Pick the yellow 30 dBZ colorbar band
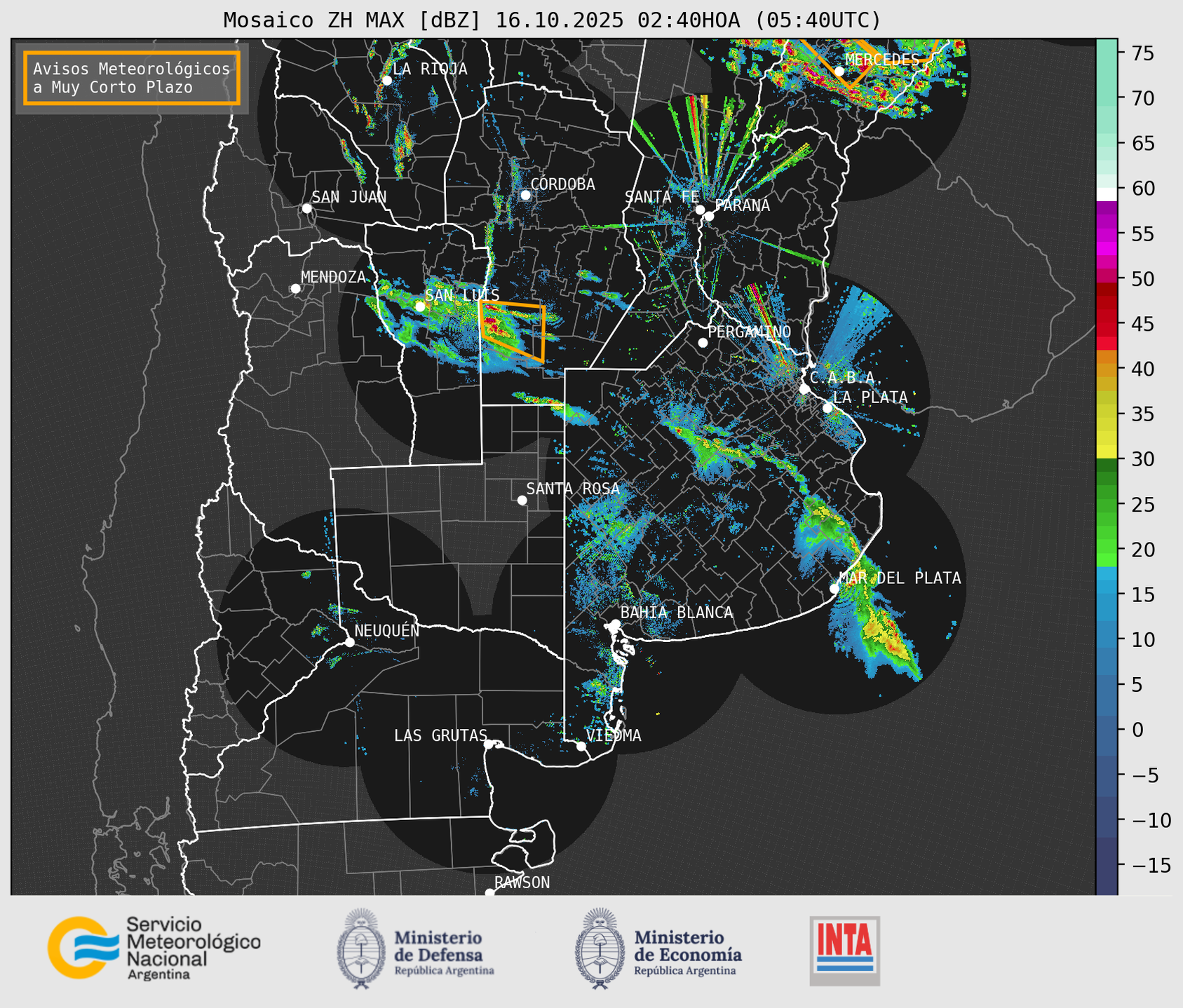 point(1106,452)
